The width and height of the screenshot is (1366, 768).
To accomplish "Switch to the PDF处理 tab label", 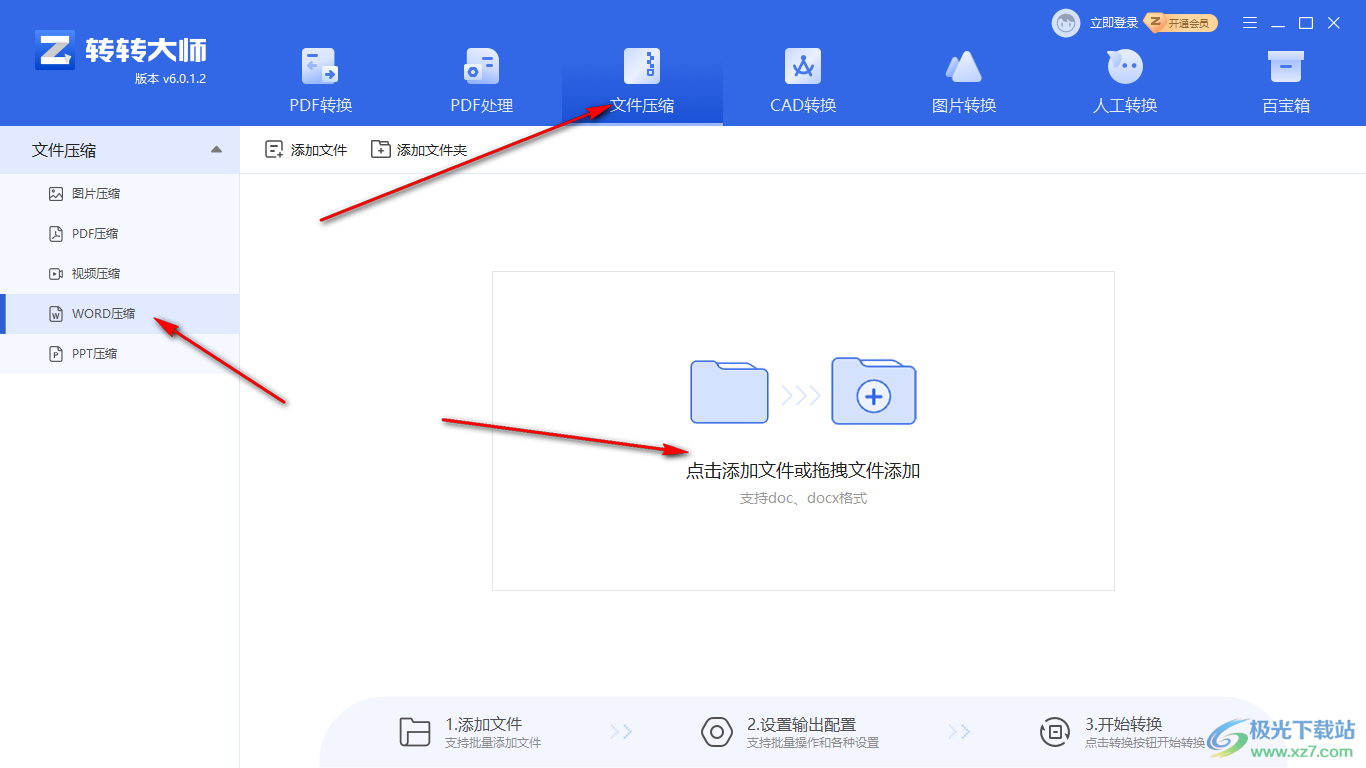I will (x=482, y=105).
